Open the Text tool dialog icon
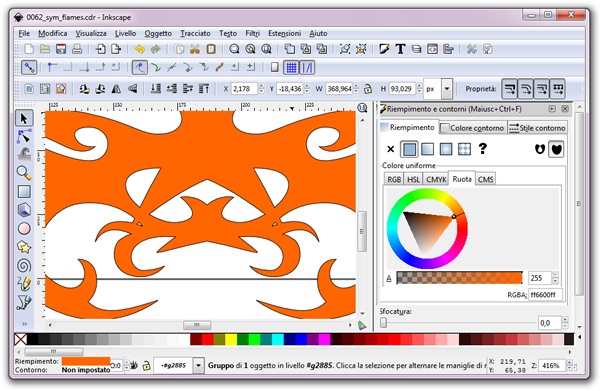Viewport: 600px width, 391px height. point(400,49)
